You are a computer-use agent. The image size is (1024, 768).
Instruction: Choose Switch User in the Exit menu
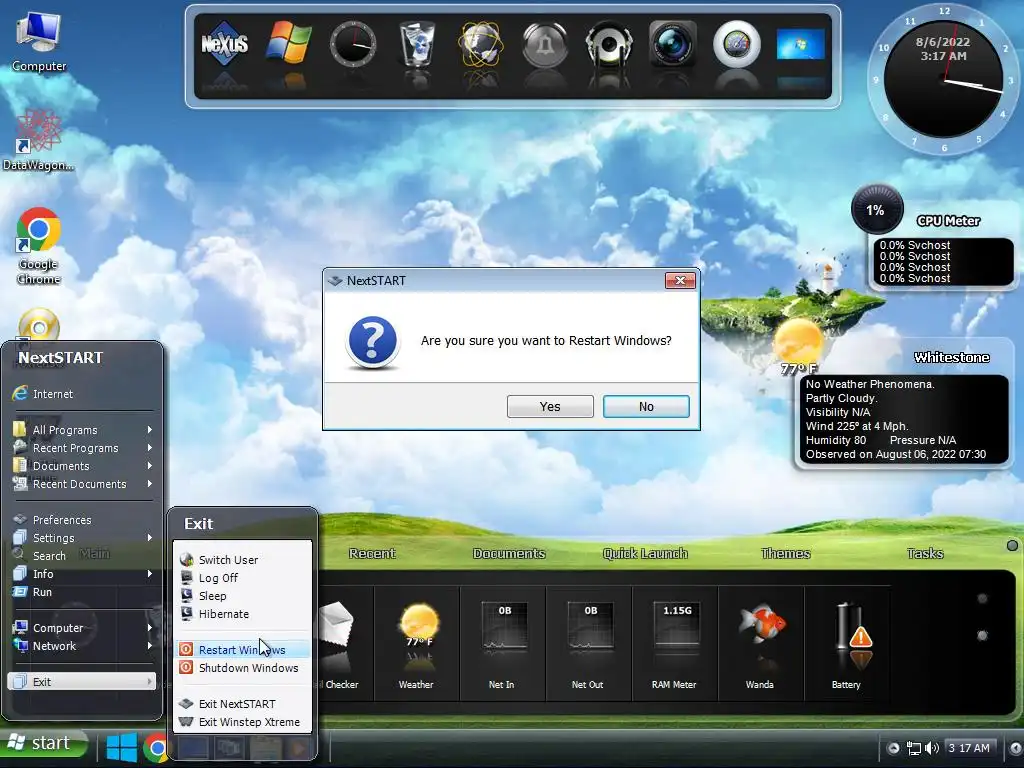[x=242, y=560]
